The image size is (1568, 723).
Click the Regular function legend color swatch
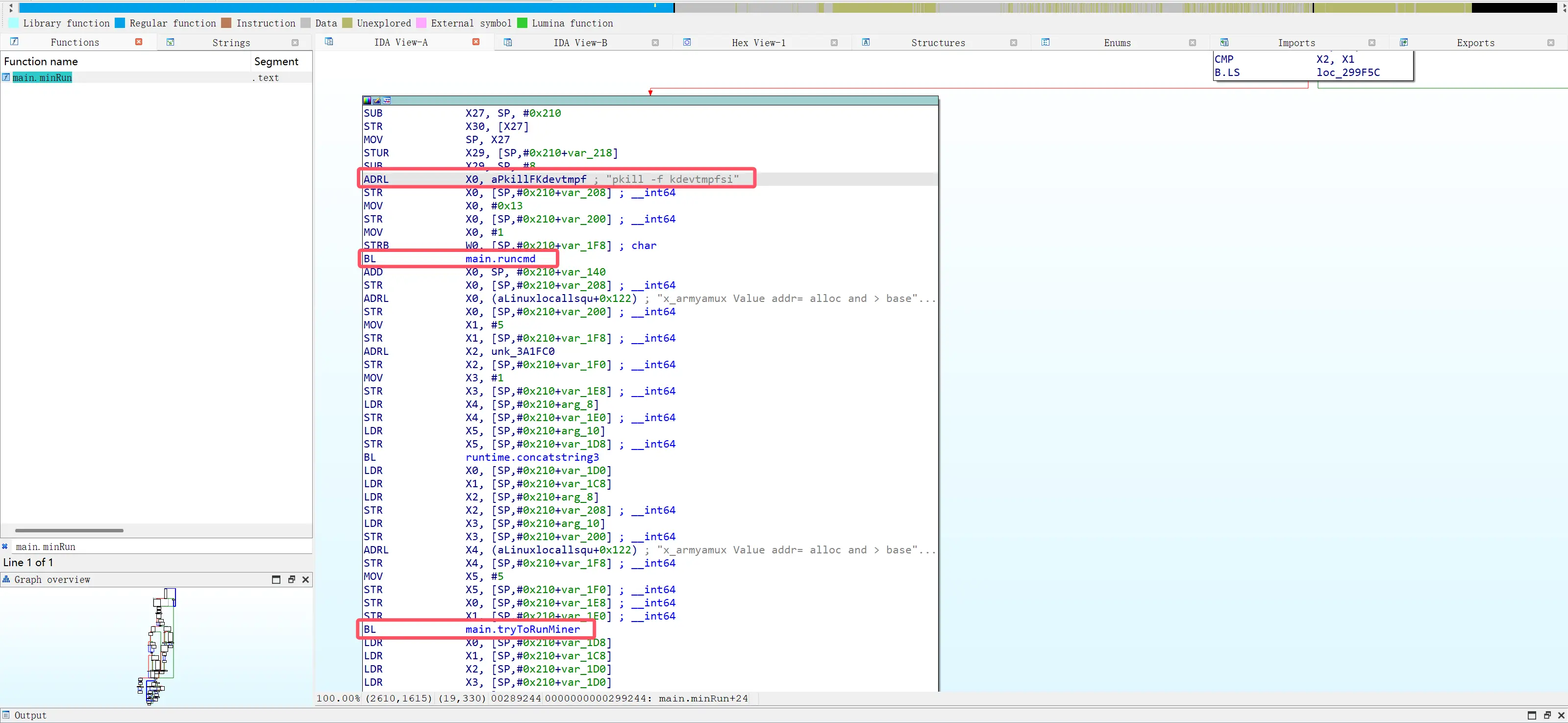[x=120, y=23]
